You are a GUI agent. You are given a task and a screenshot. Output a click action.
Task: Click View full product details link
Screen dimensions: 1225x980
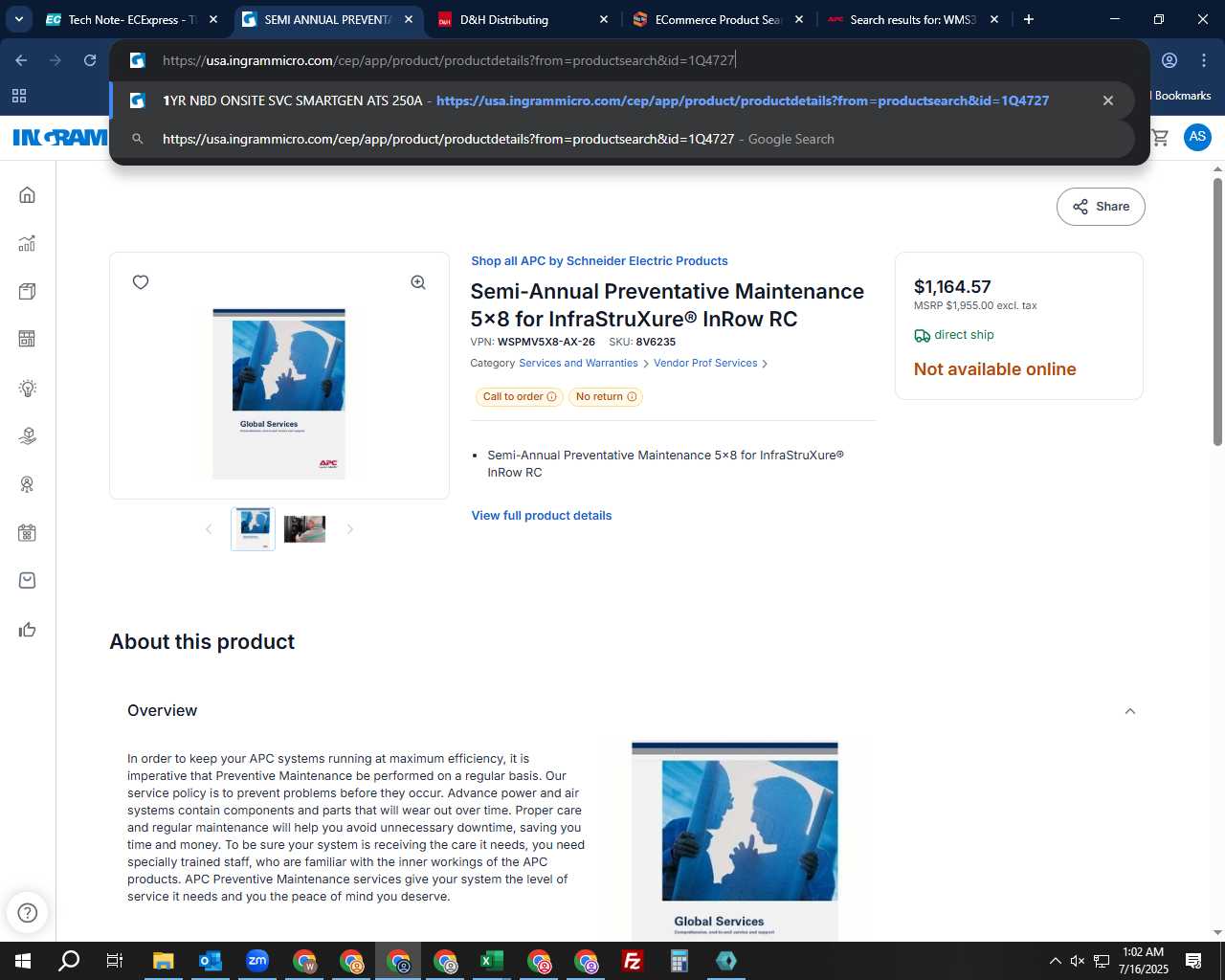coord(542,516)
